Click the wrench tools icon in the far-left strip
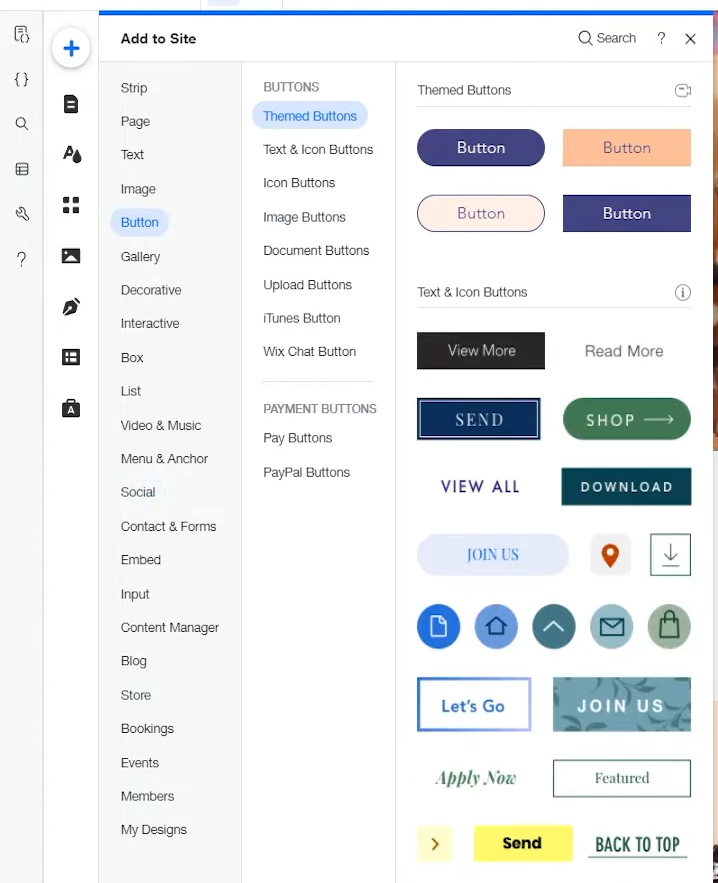Viewport: 718px width, 883px height. [21, 214]
